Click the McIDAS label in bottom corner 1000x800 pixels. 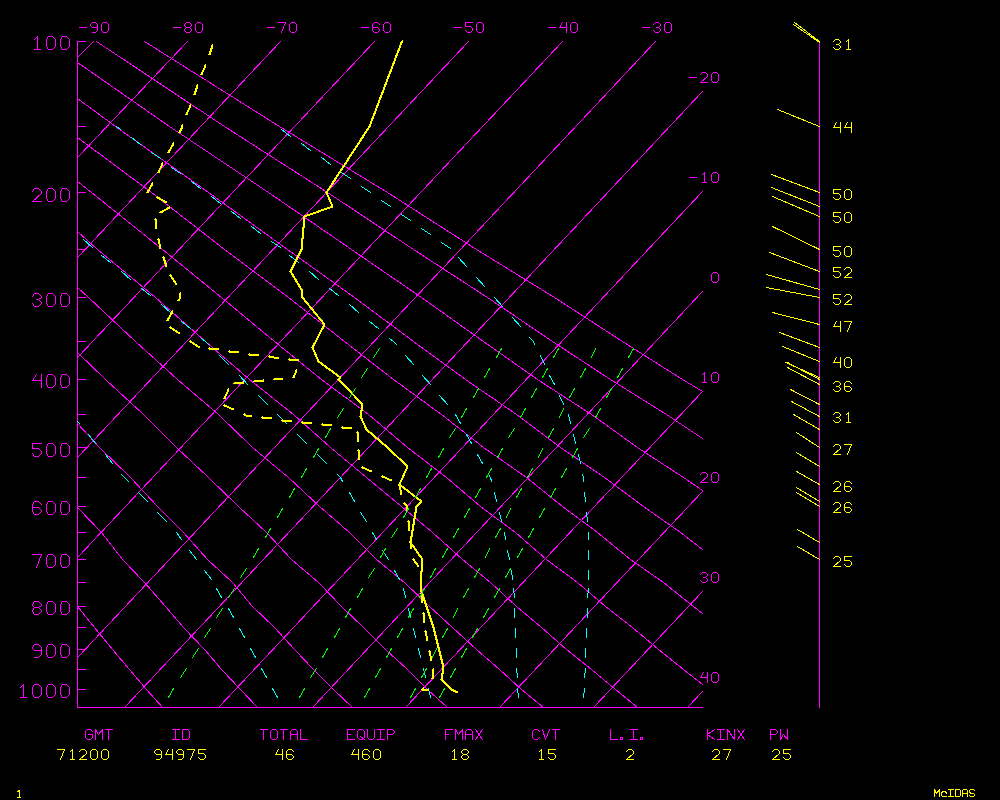(954, 792)
